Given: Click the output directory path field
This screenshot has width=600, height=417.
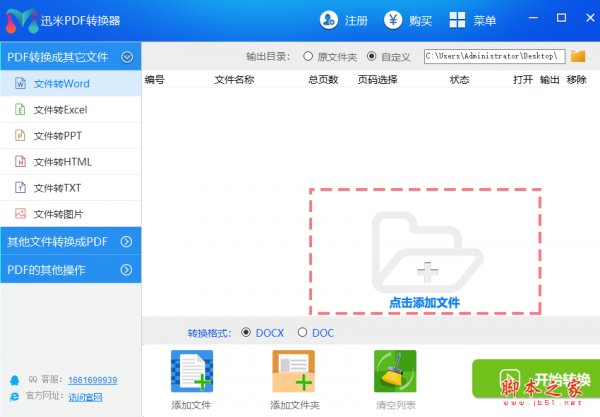Looking at the screenshot, I should pyautogui.click(x=494, y=56).
